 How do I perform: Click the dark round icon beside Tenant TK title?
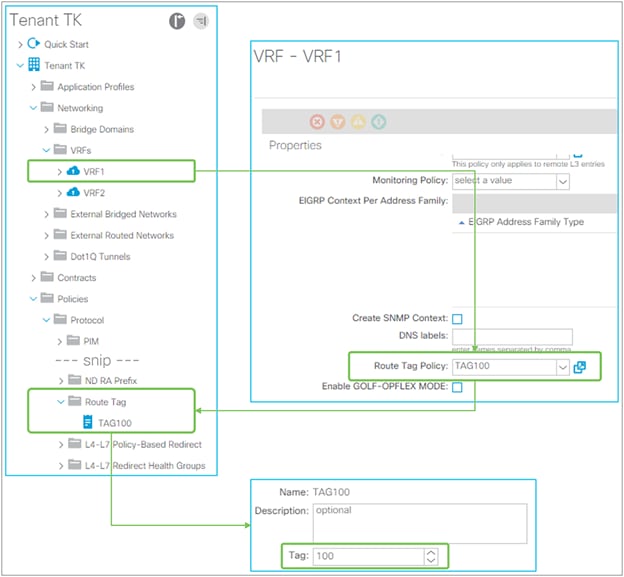click(x=177, y=21)
